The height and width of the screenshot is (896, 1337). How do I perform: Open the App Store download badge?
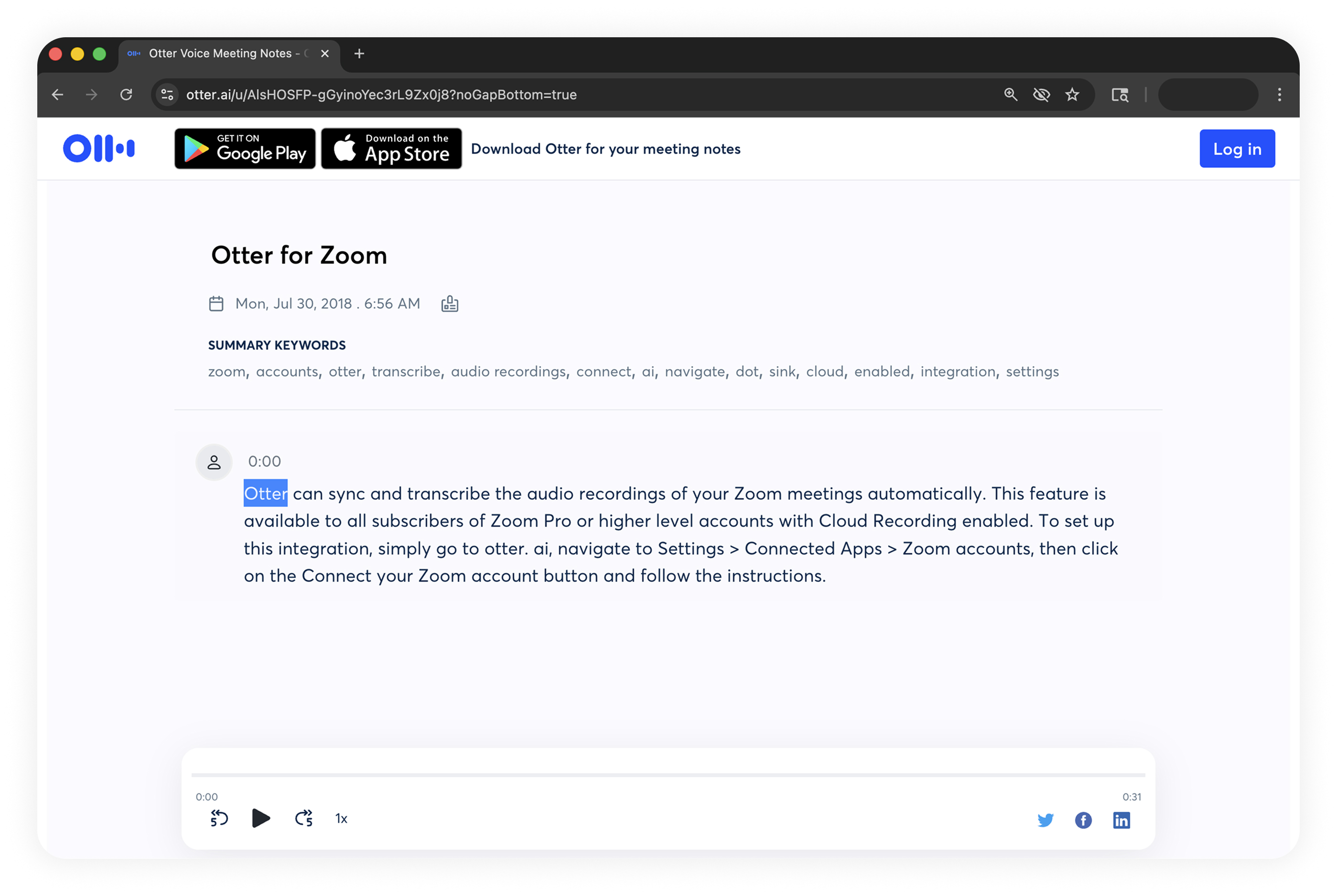391,149
